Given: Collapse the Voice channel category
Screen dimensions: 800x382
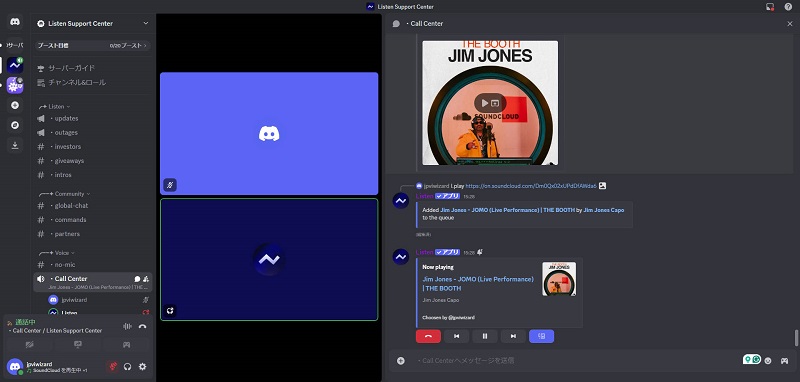Looking at the screenshot, I should (57, 253).
